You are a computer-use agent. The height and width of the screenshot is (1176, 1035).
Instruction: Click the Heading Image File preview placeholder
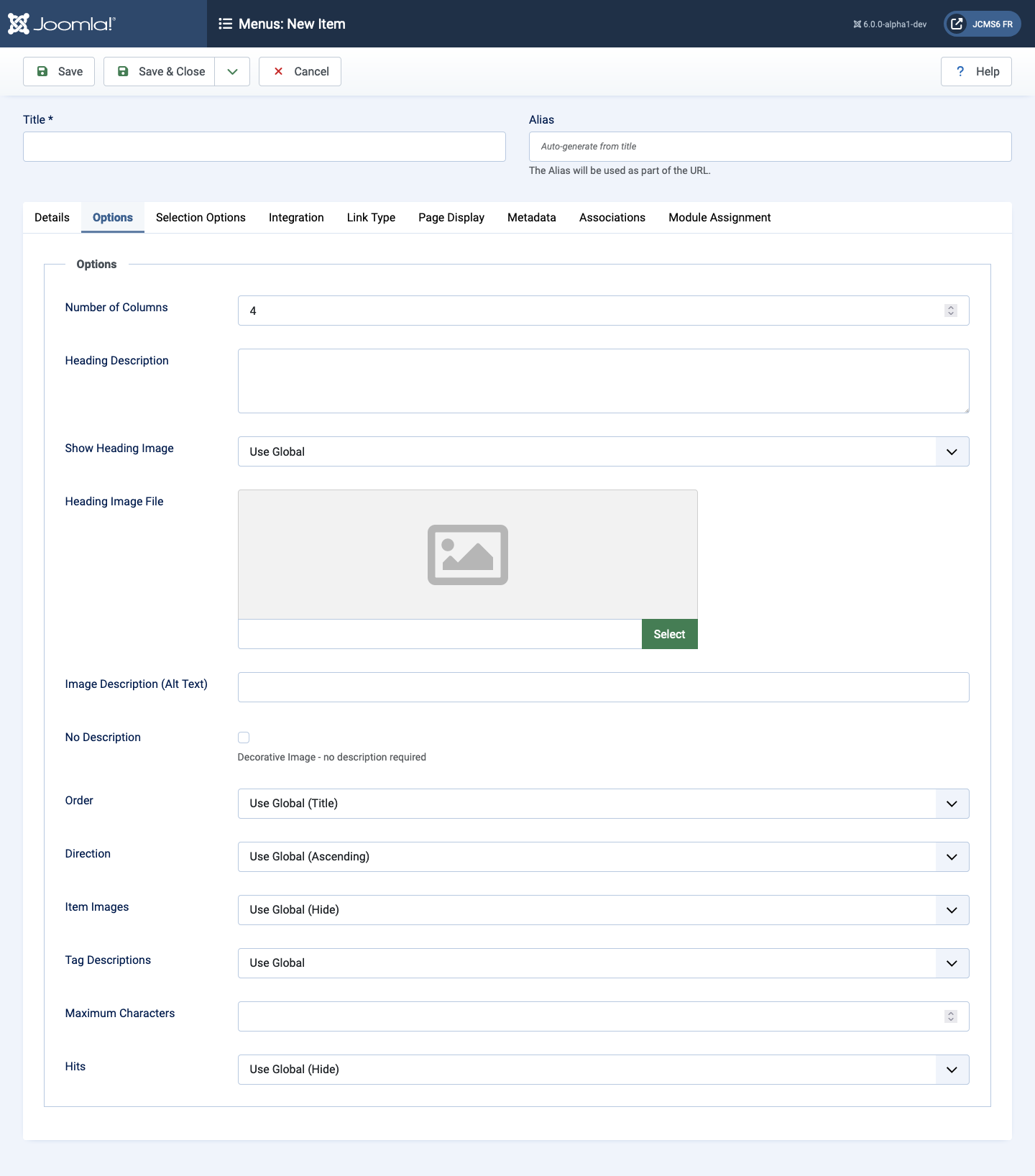[x=468, y=554]
